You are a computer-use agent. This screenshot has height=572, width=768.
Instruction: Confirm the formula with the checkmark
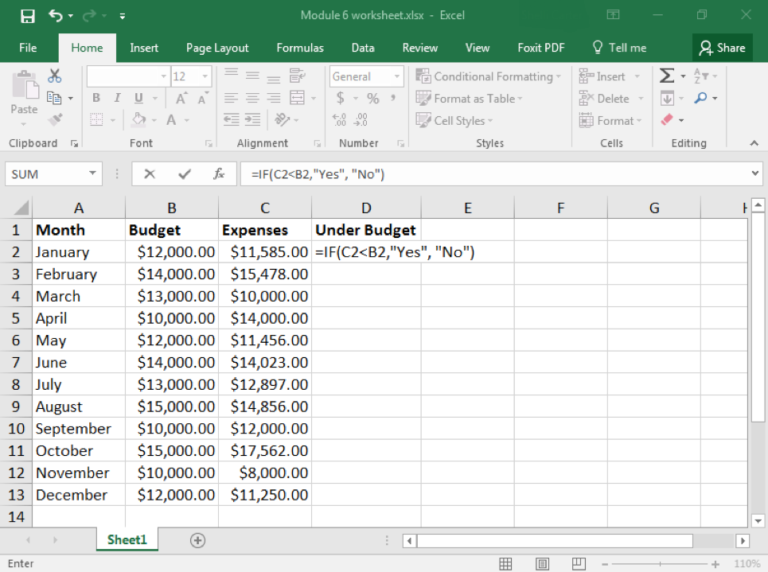coord(184,174)
